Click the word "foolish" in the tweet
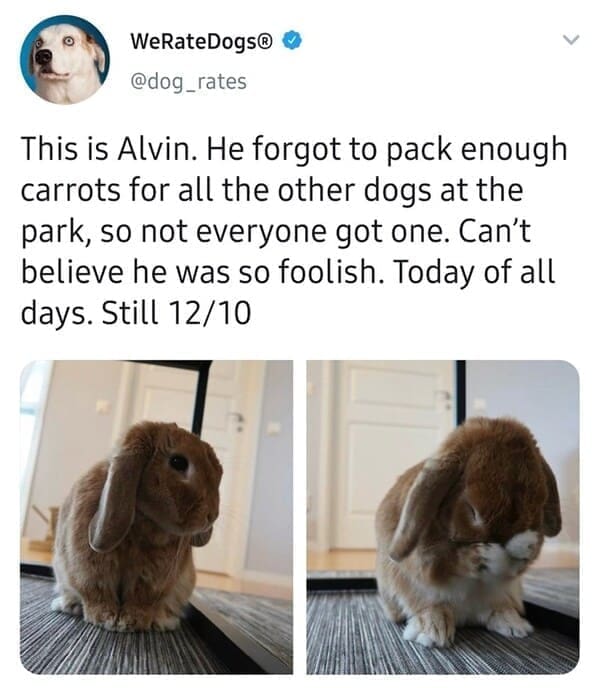This screenshot has height=688, width=599. (x=331, y=272)
